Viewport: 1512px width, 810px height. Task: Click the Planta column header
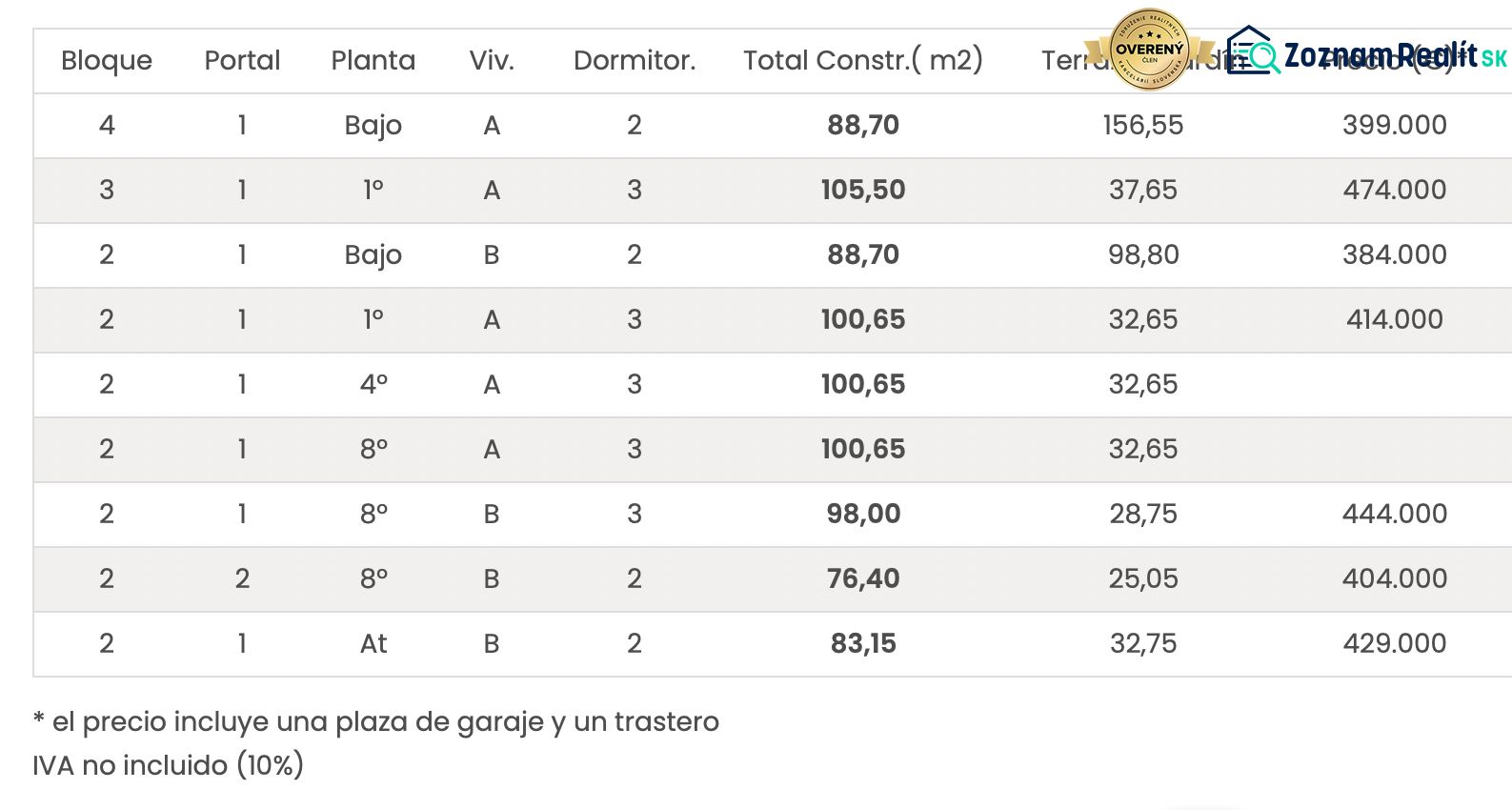(x=373, y=60)
